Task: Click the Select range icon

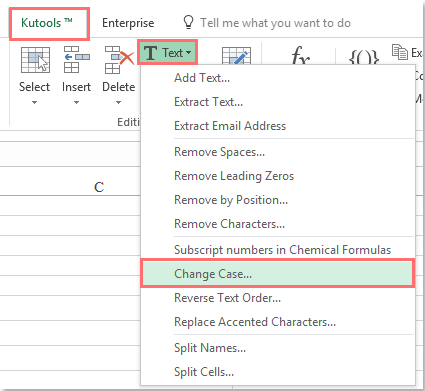Action: pos(35,60)
